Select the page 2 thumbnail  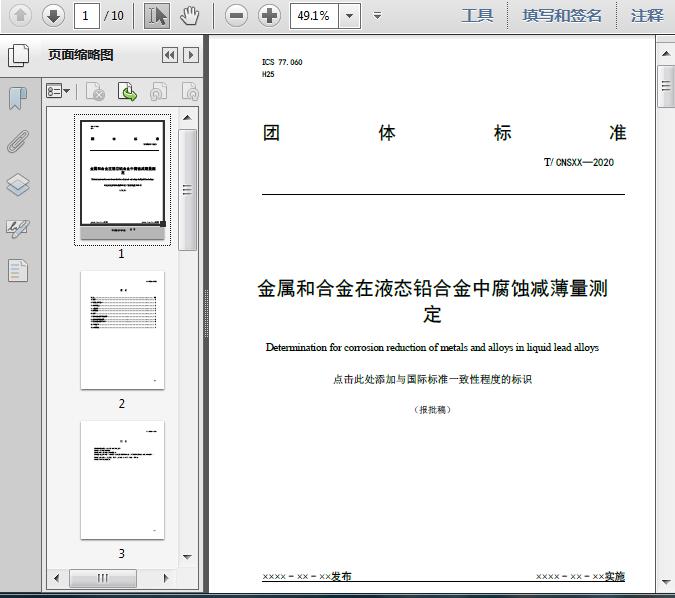coord(122,330)
